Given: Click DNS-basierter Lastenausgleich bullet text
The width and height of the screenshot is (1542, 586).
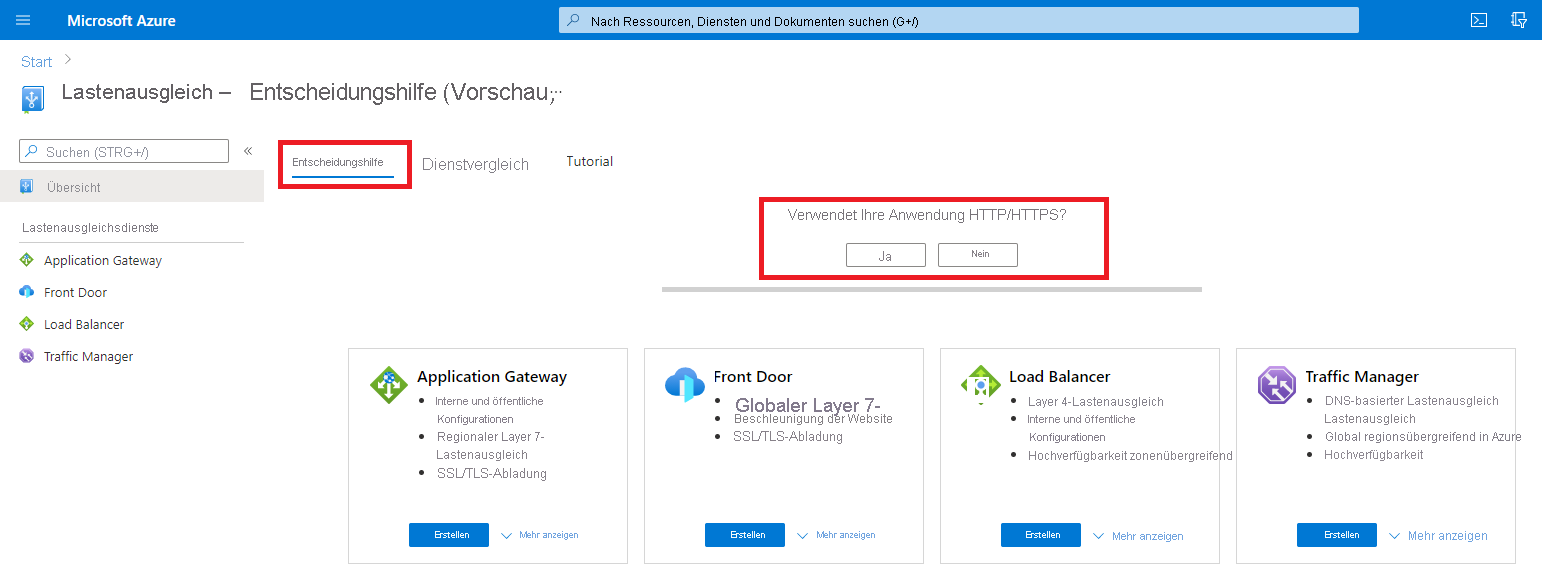Looking at the screenshot, I should 1412,410.
